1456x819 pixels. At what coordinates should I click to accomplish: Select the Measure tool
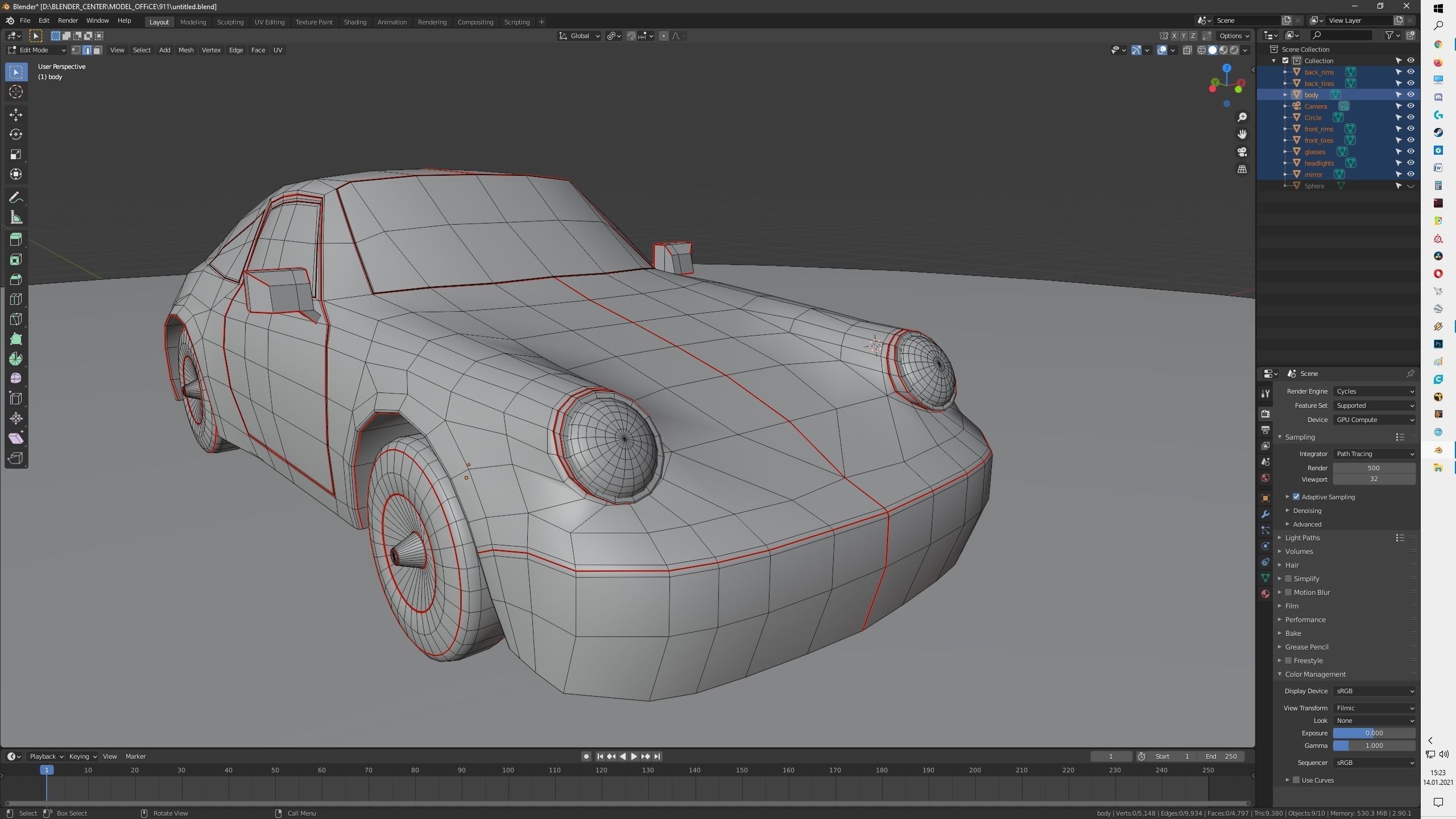[x=15, y=217]
